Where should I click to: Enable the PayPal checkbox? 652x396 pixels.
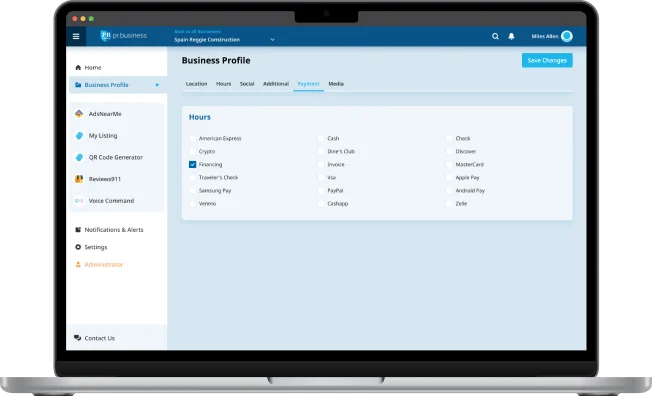[x=321, y=191]
